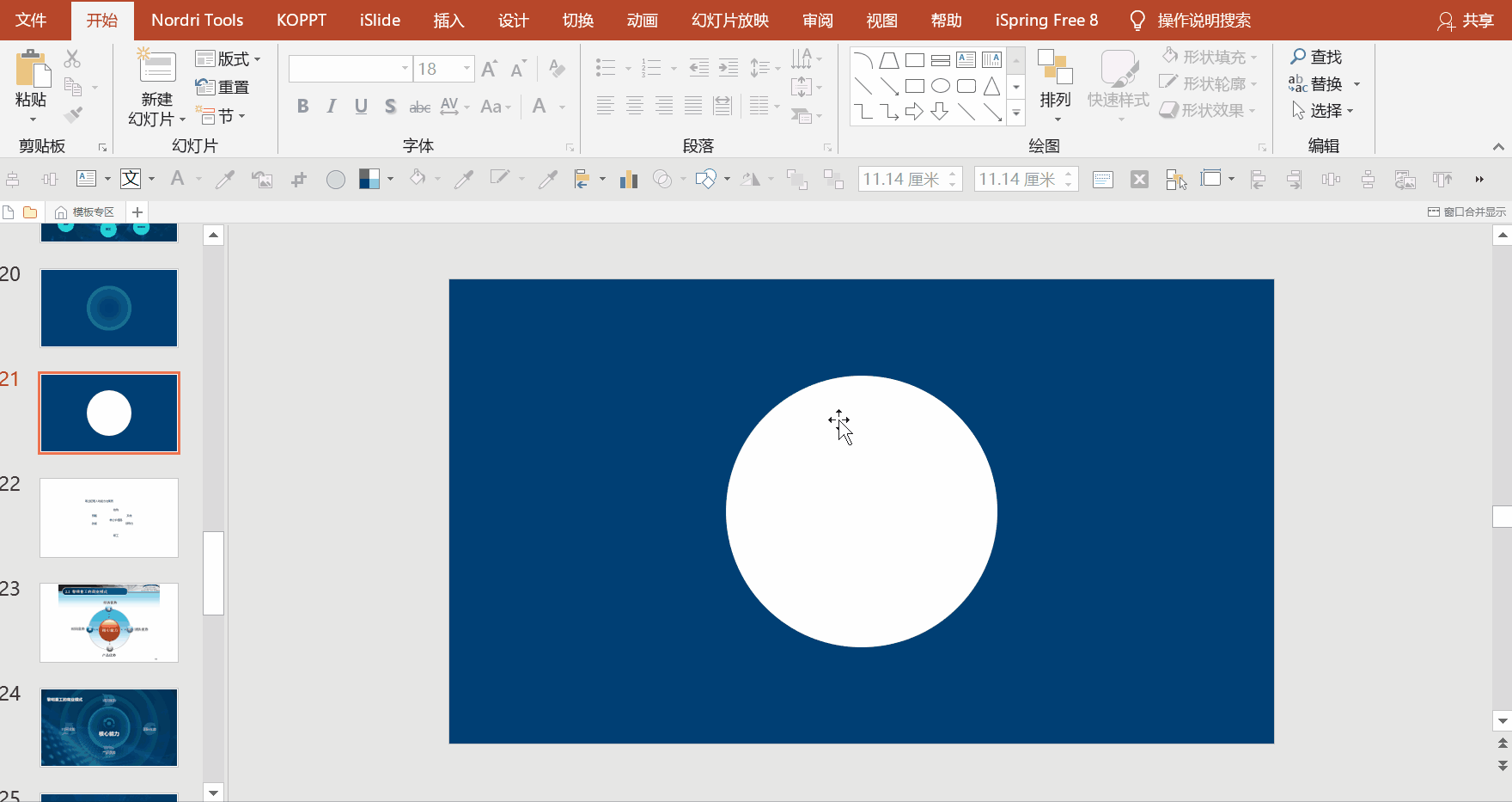Click the Arrange icon

1055,68
